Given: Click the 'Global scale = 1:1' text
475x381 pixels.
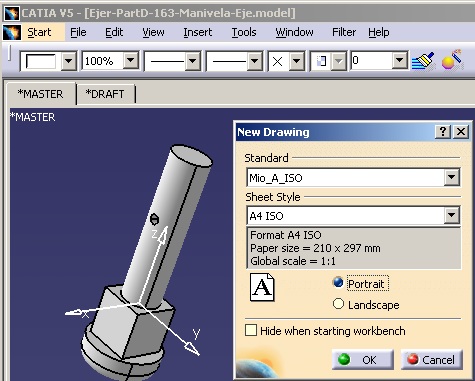Looking at the screenshot, I should [293, 261].
